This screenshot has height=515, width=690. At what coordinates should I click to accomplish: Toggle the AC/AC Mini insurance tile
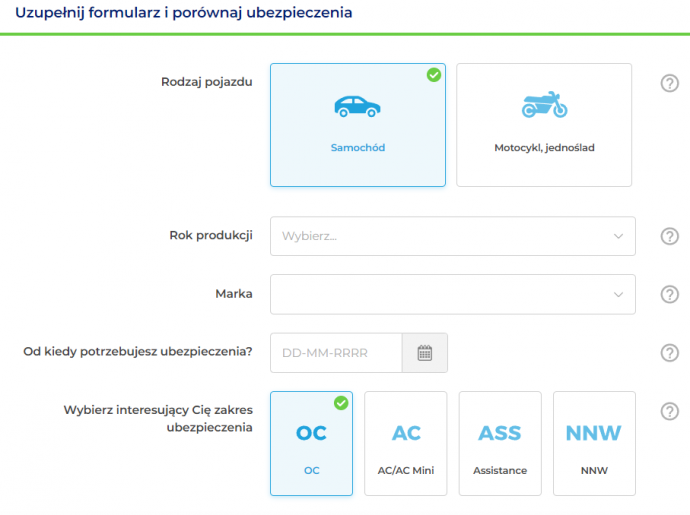click(406, 443)
